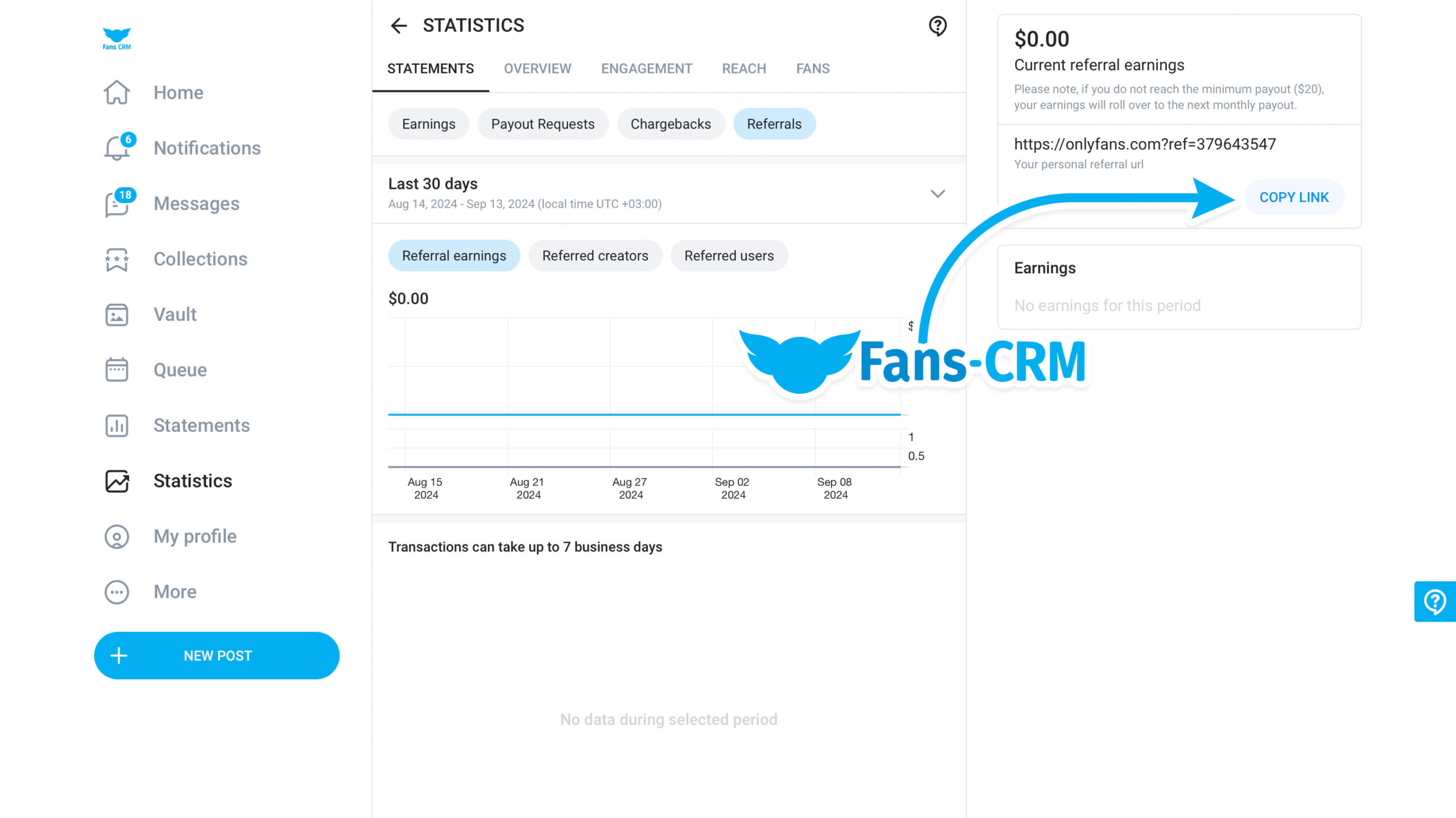Open the Statistics graph icon
The image size is (1456, 818).
[117, 481]
